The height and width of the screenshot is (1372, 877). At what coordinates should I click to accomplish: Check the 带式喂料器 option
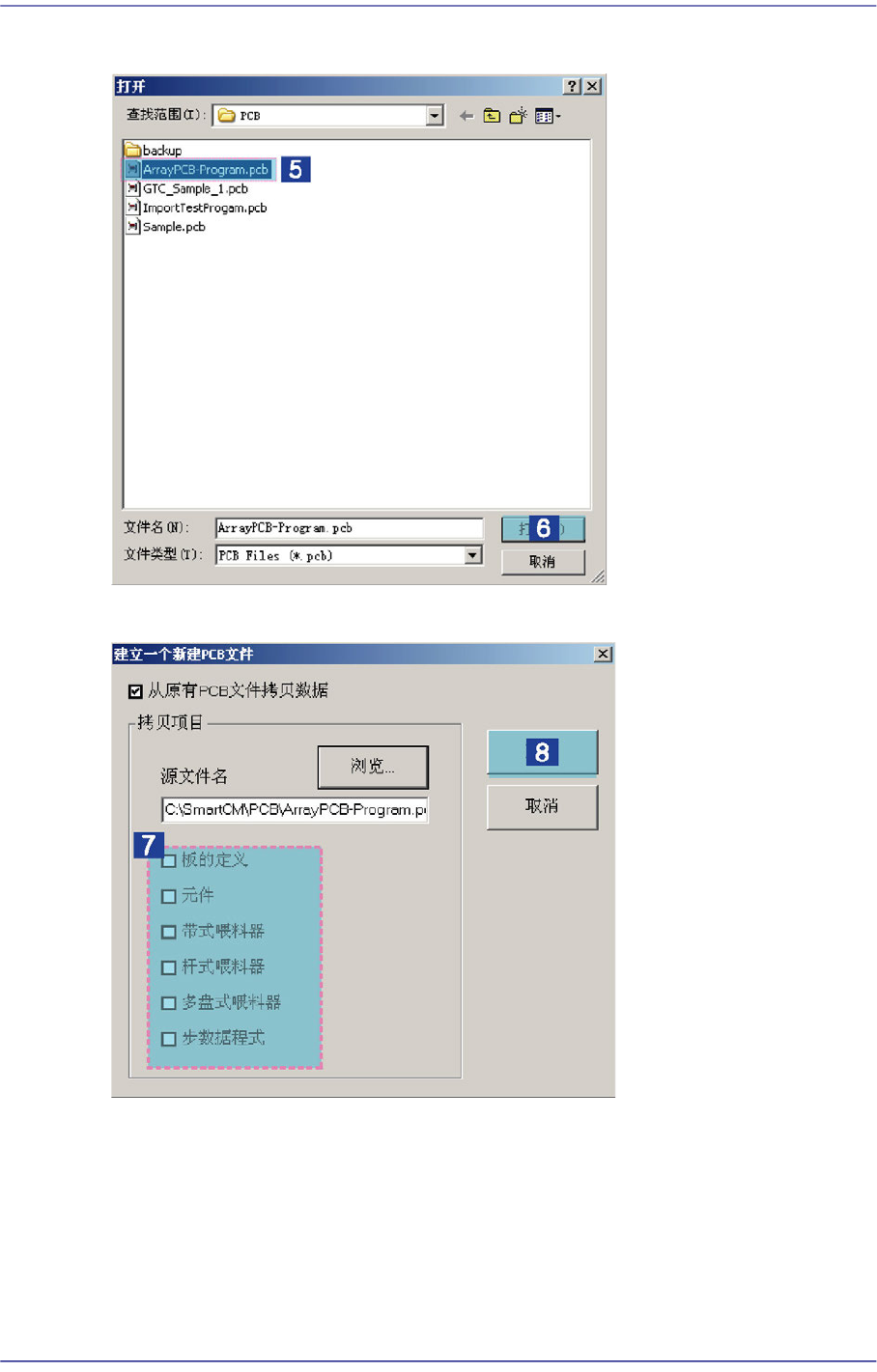coord(169,932)
